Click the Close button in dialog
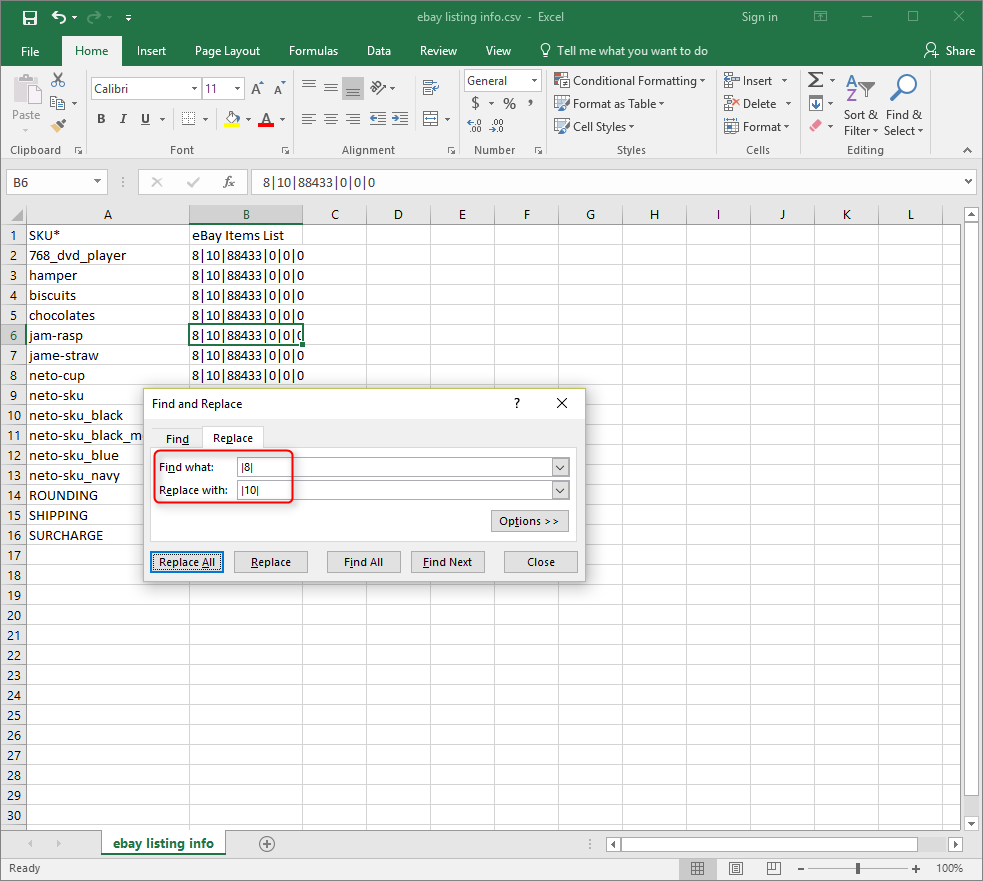 541,562
